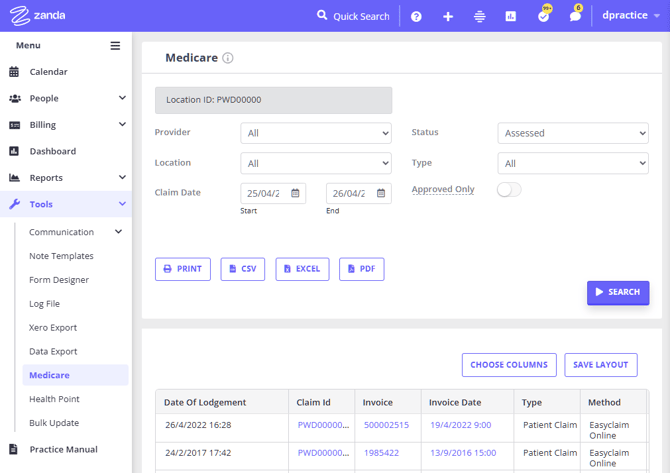The width and height of the screenshot is (670, 473).
Task: Click the Quick Search field
Action: [x=352, y=16]
